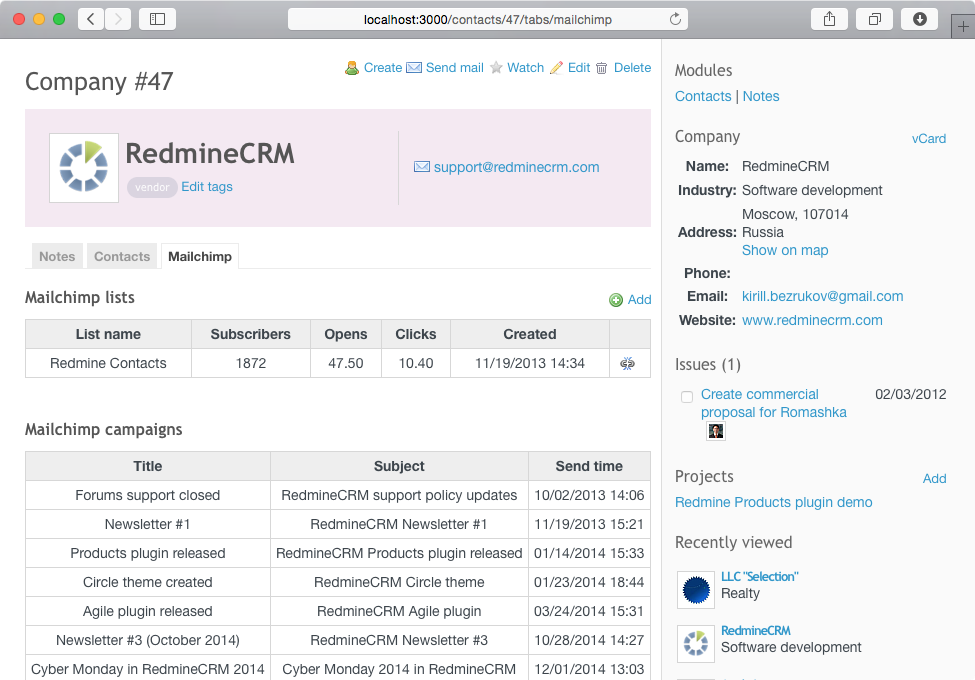The height and width of the screenshot is (680, 975).
Task: Toggle the Safari sidebar button
Action: coord(157,19)
